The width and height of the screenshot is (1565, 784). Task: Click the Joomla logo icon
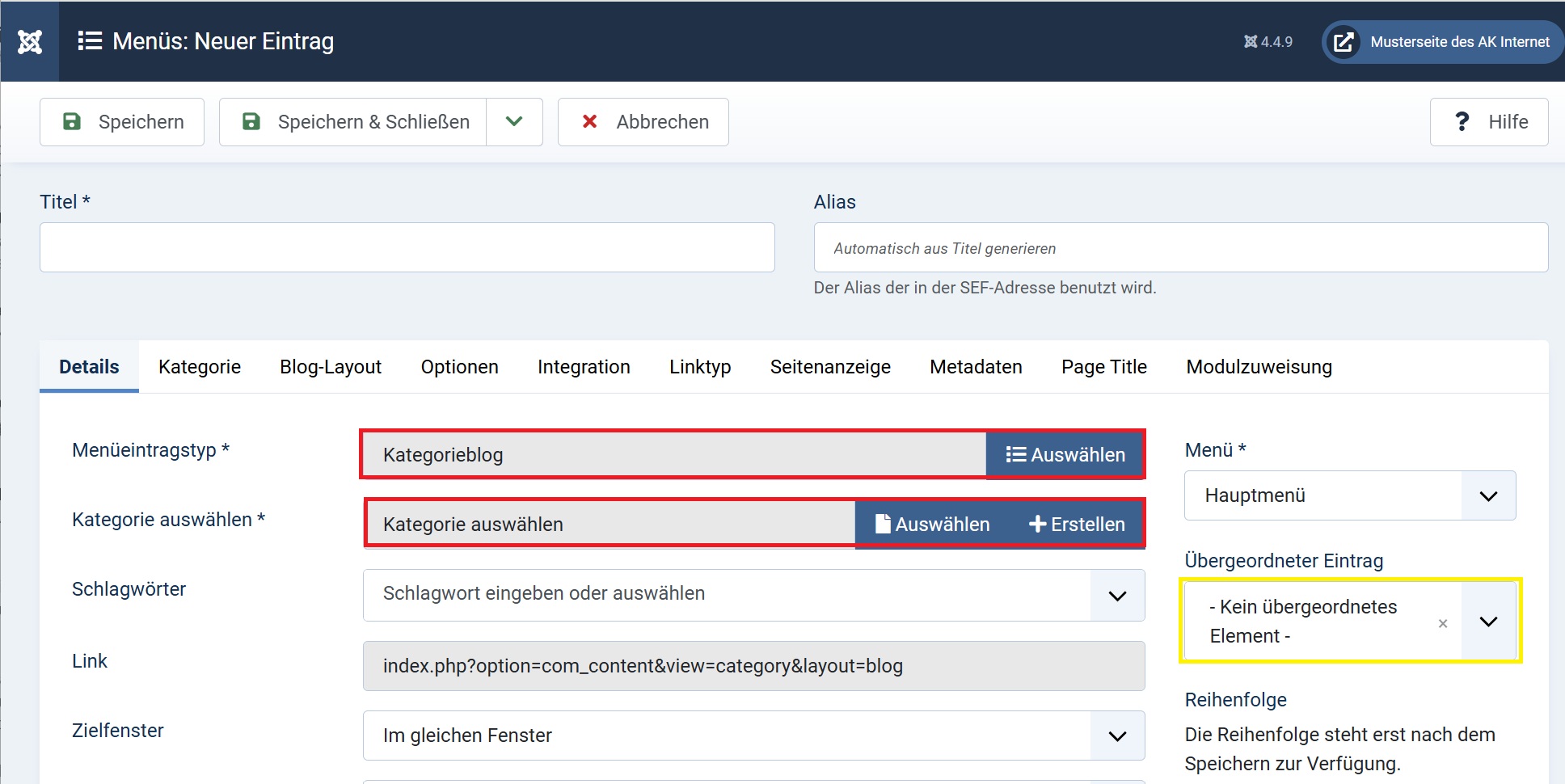click(x=30, y=41)
